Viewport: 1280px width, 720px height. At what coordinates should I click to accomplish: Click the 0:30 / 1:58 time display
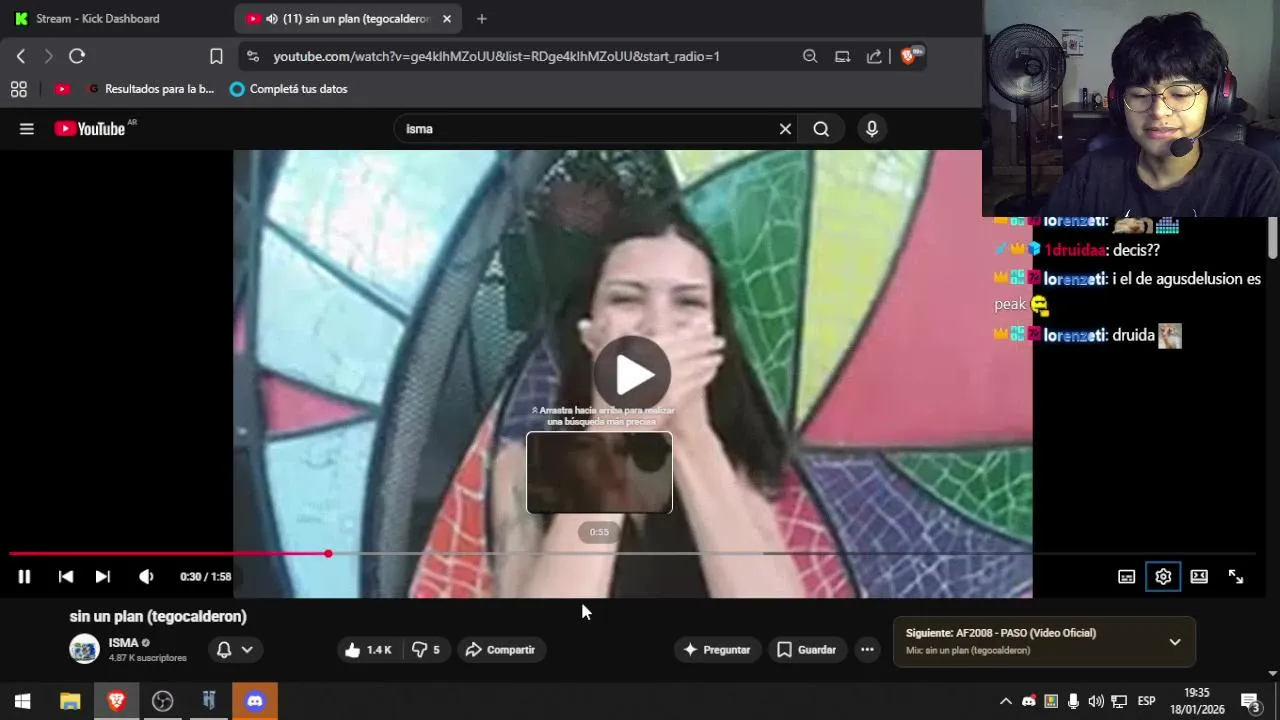(x=205, y=576)
